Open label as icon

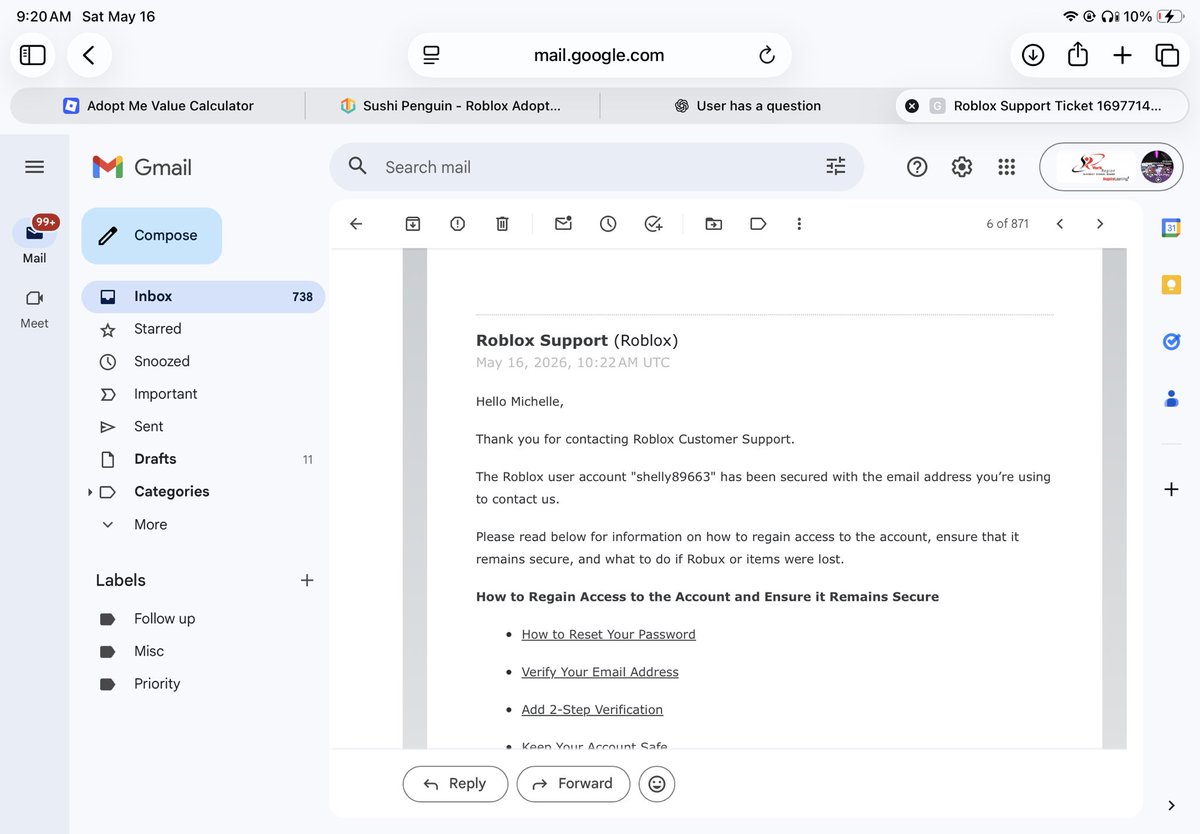758,224
